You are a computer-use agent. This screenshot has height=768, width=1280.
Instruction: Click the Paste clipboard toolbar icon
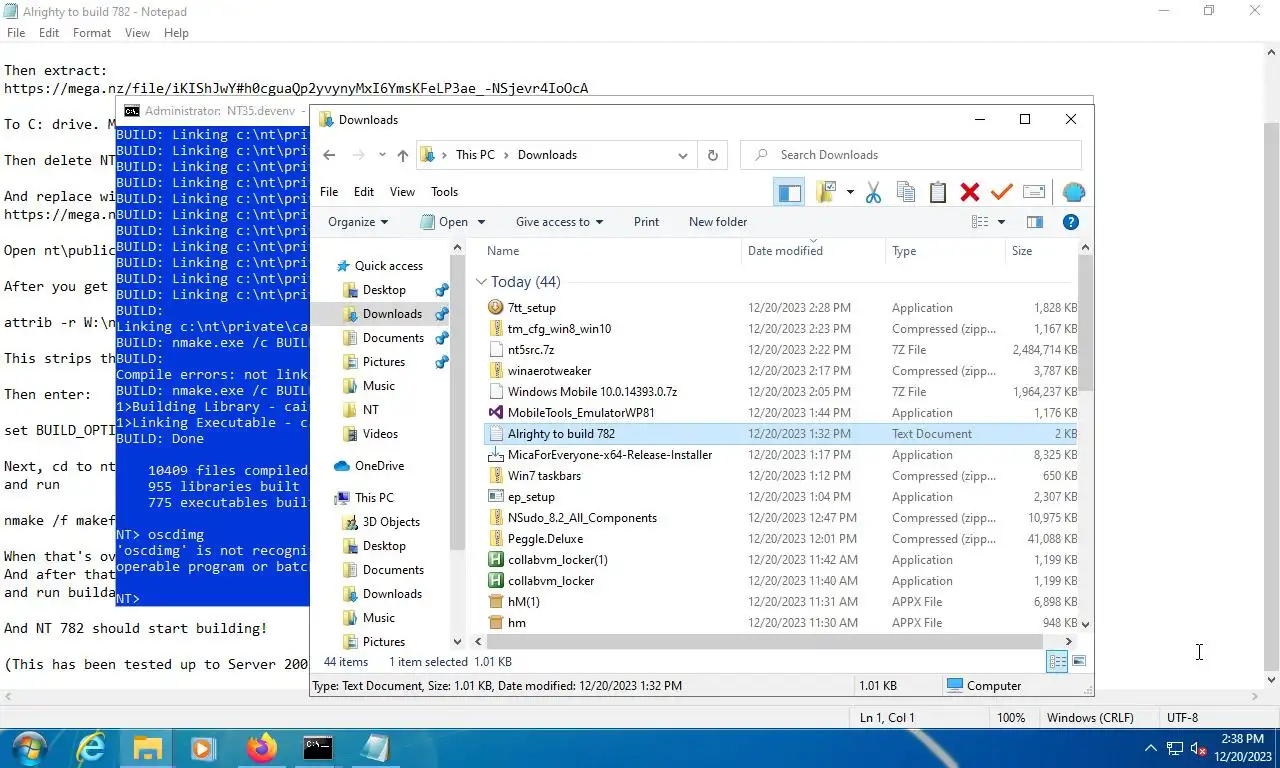coord(938,193)
